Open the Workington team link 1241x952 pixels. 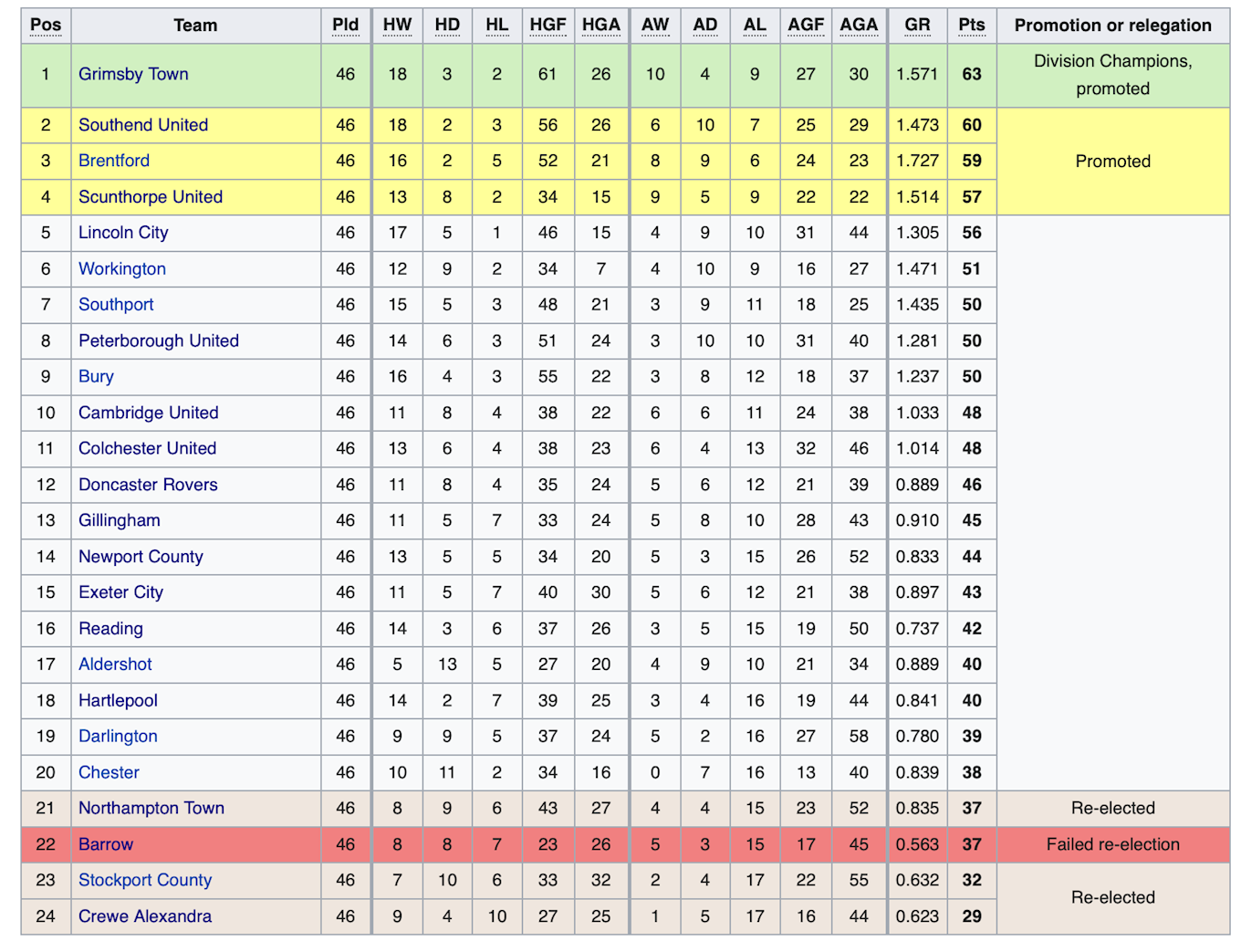click(122, 269)
